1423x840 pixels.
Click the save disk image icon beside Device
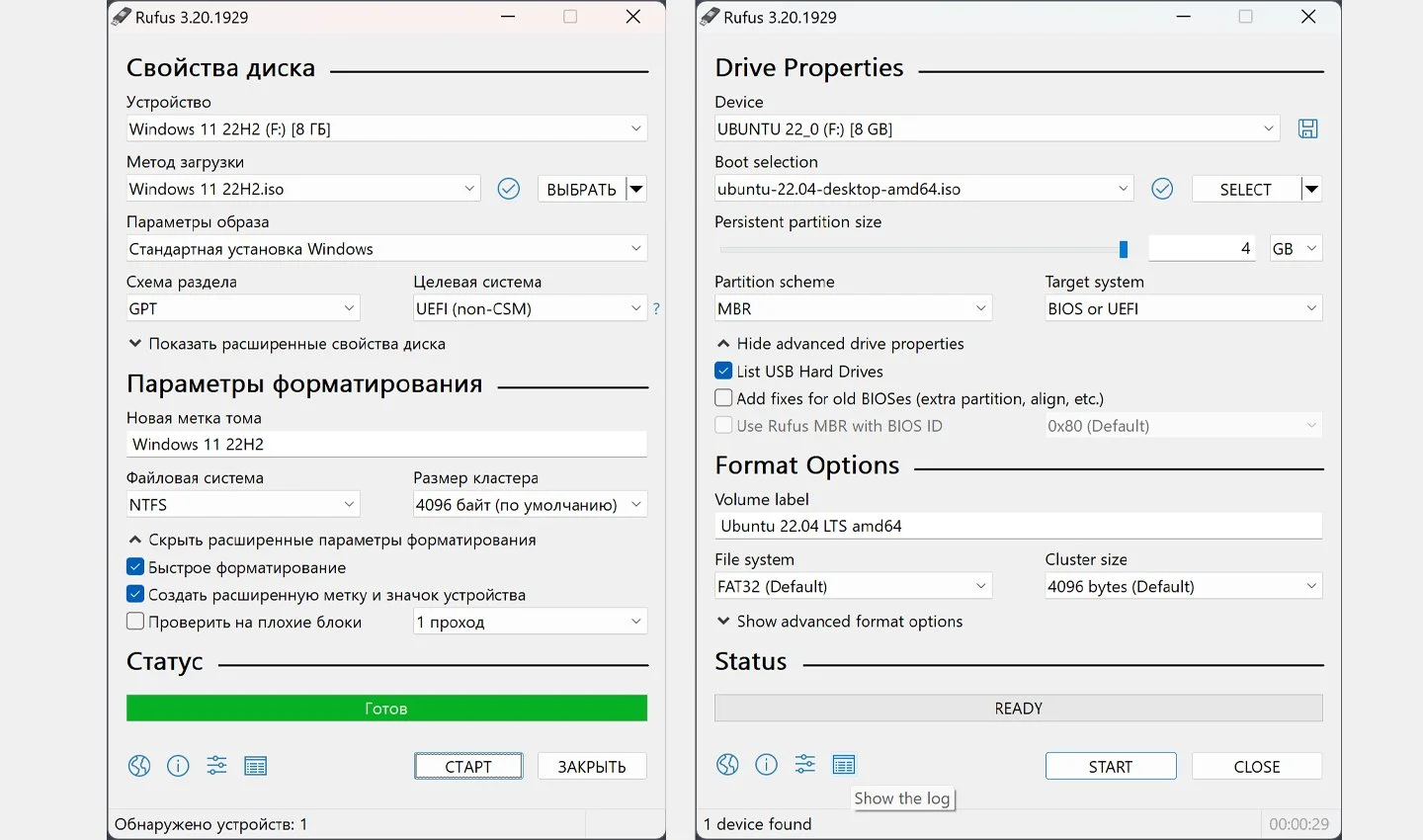(1307, 128)
